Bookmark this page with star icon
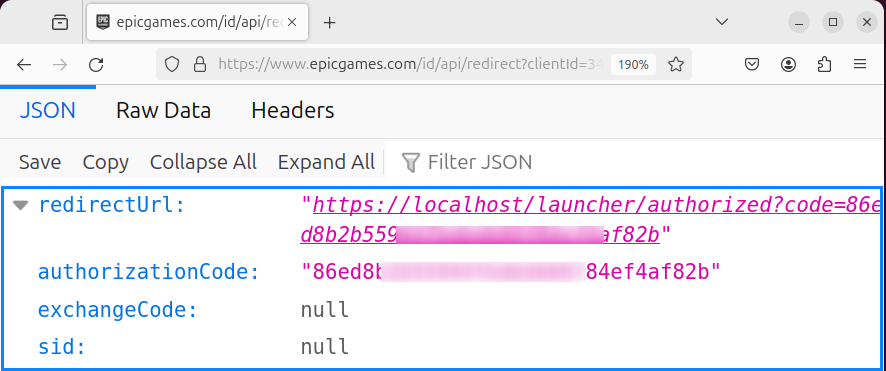The image size is (886, 371). coord(676,64)
